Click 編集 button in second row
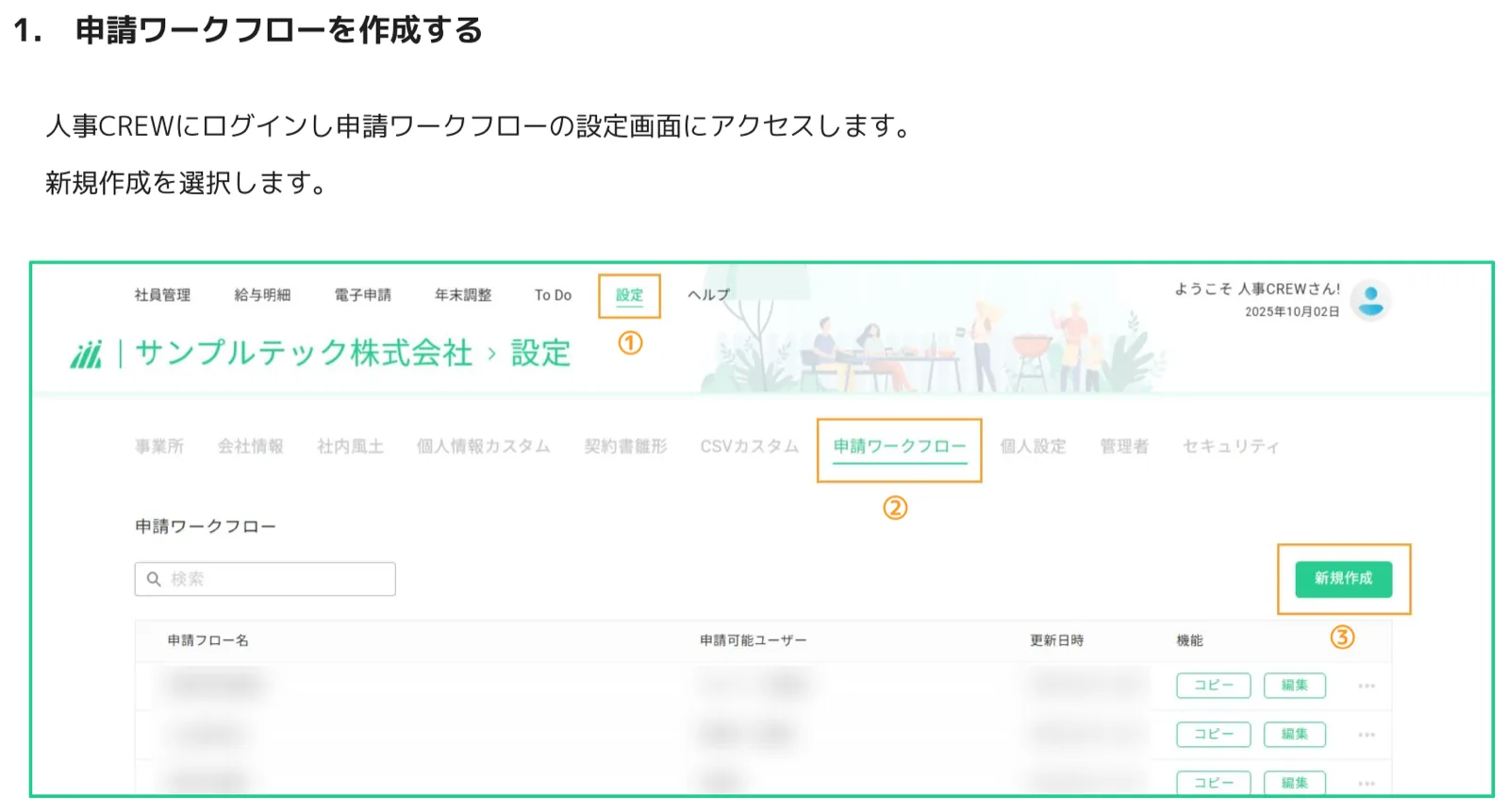This screenshot has height=812, width=1509. [x=1294, y=735]
